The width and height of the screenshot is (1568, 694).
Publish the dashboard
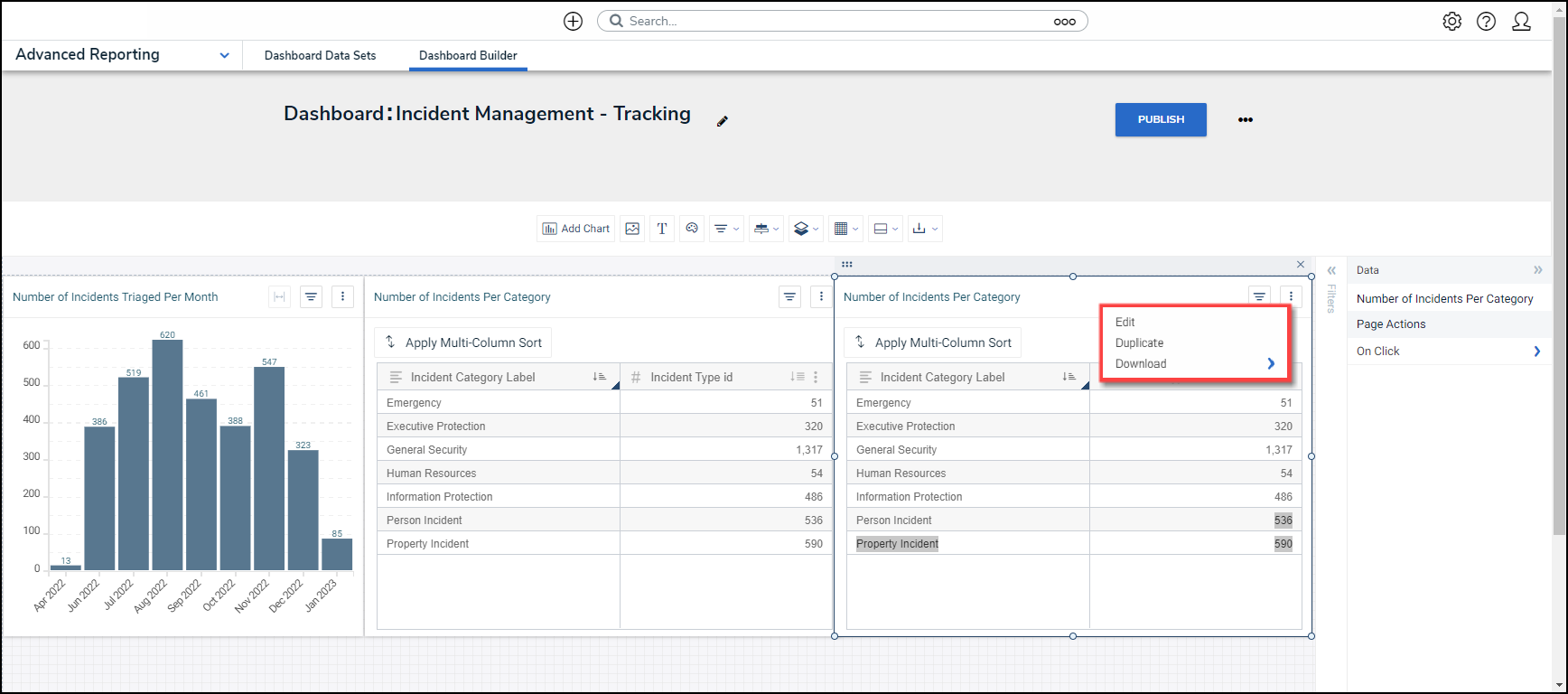(x=1160, y=119)
